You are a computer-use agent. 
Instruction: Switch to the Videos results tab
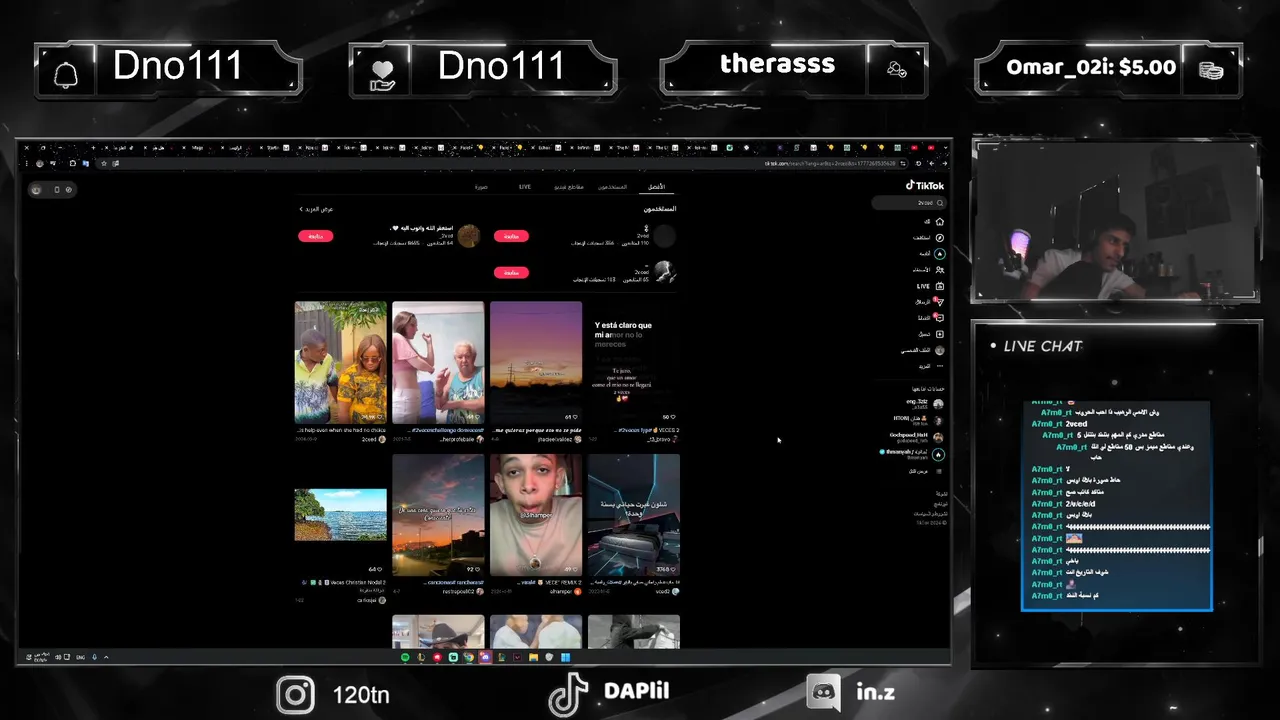coord(569,187)
